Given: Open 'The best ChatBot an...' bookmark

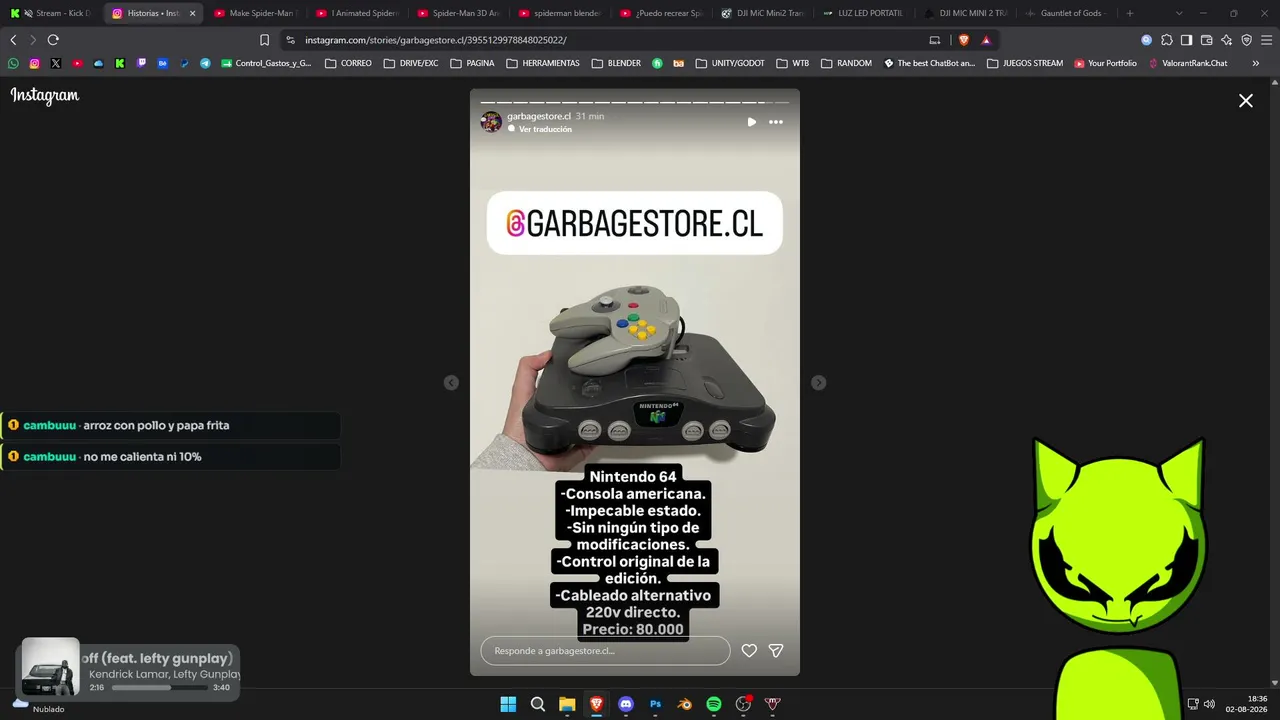Looking at the screenshot, I should (x=929, y=63).
